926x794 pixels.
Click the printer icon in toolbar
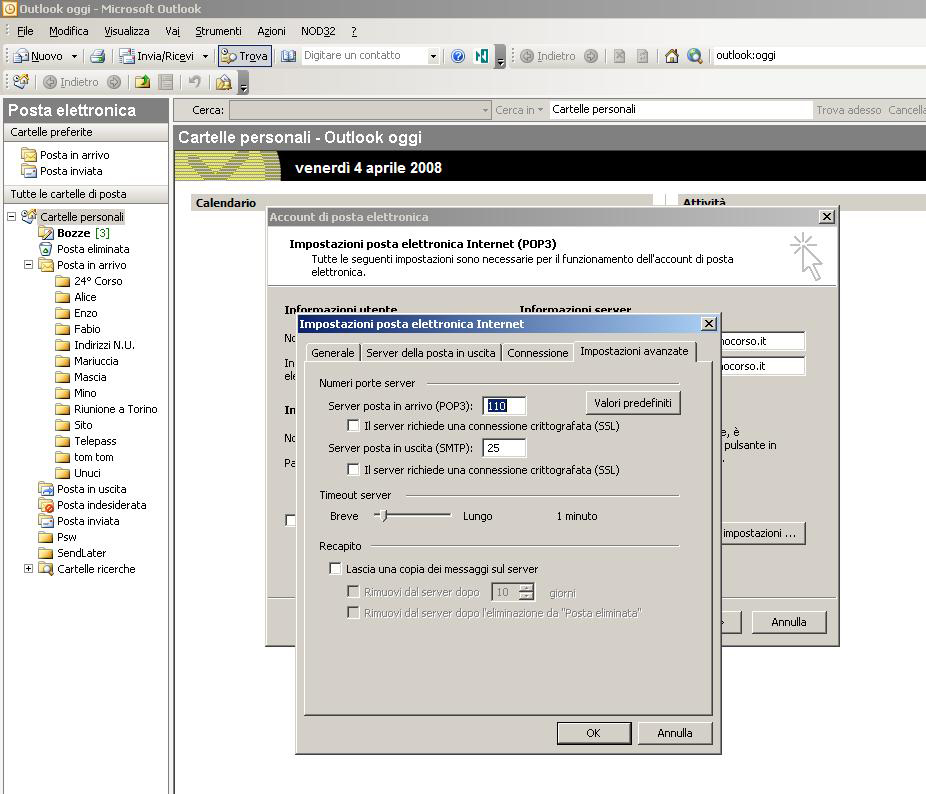(97, 56)
